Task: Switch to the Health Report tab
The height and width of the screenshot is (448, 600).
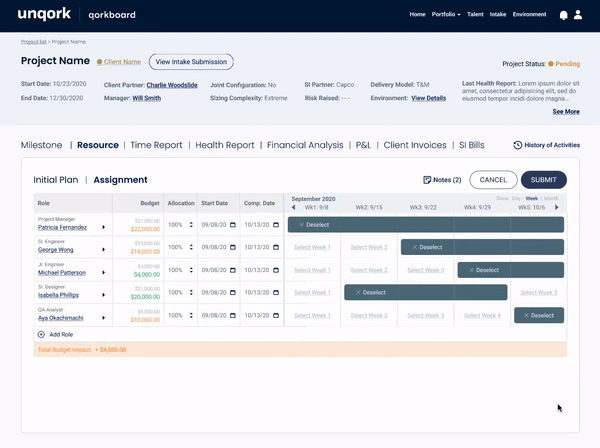Action: 225,145
